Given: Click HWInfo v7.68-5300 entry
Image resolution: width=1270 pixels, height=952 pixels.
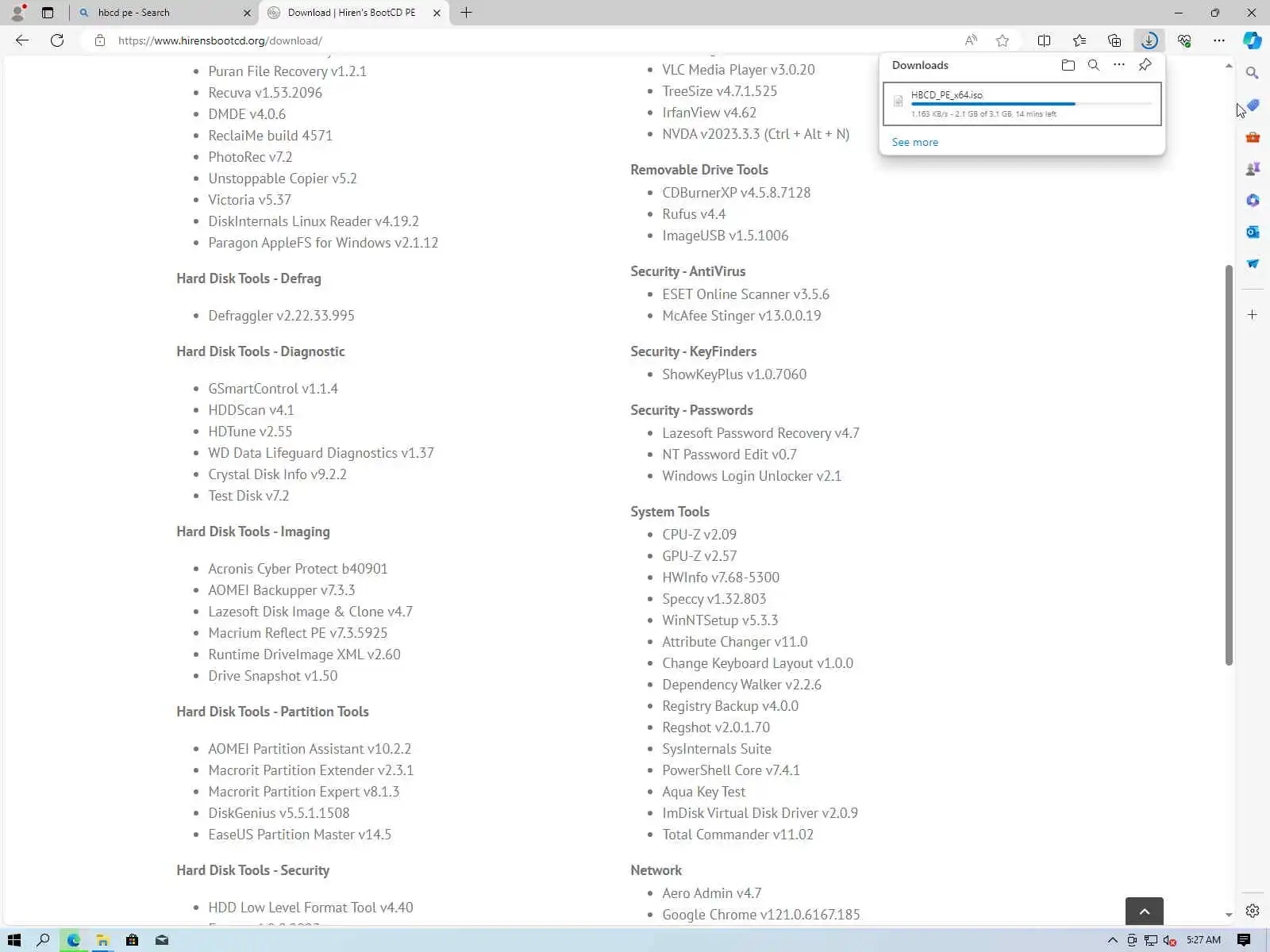Looking at the screenshot, I should (x=721, y=578).
